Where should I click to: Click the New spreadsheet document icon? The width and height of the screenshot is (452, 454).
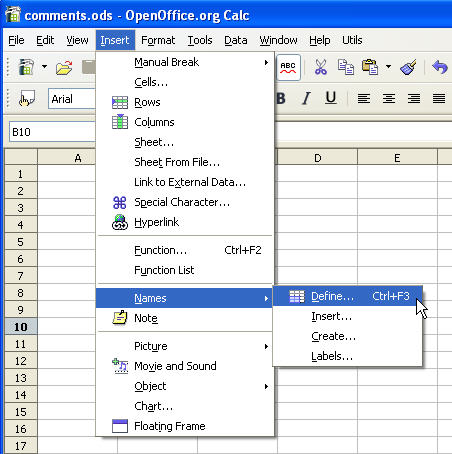(26, 67)
